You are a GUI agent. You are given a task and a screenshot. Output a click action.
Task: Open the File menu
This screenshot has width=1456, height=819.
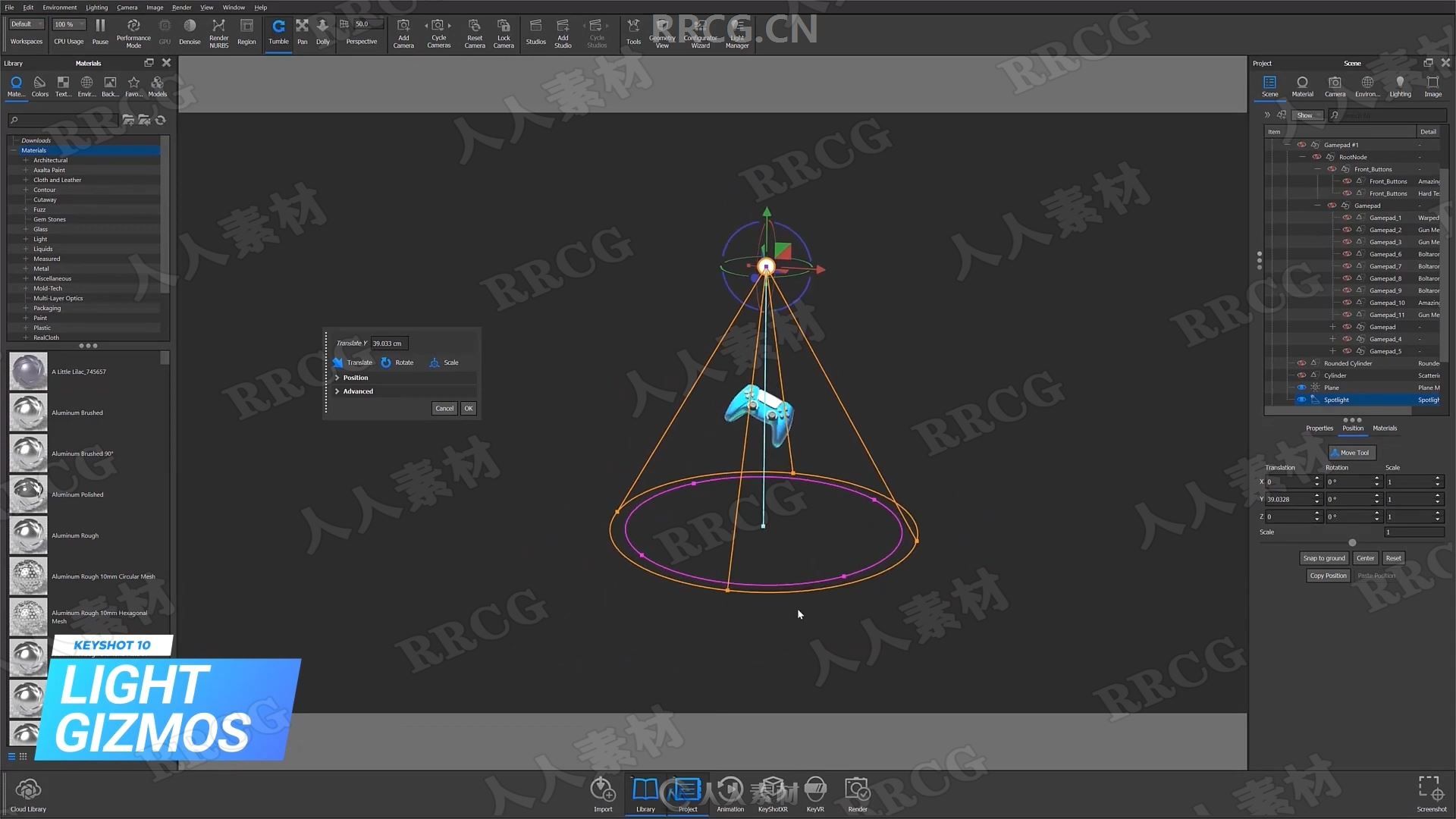click(x=9, y=7)
